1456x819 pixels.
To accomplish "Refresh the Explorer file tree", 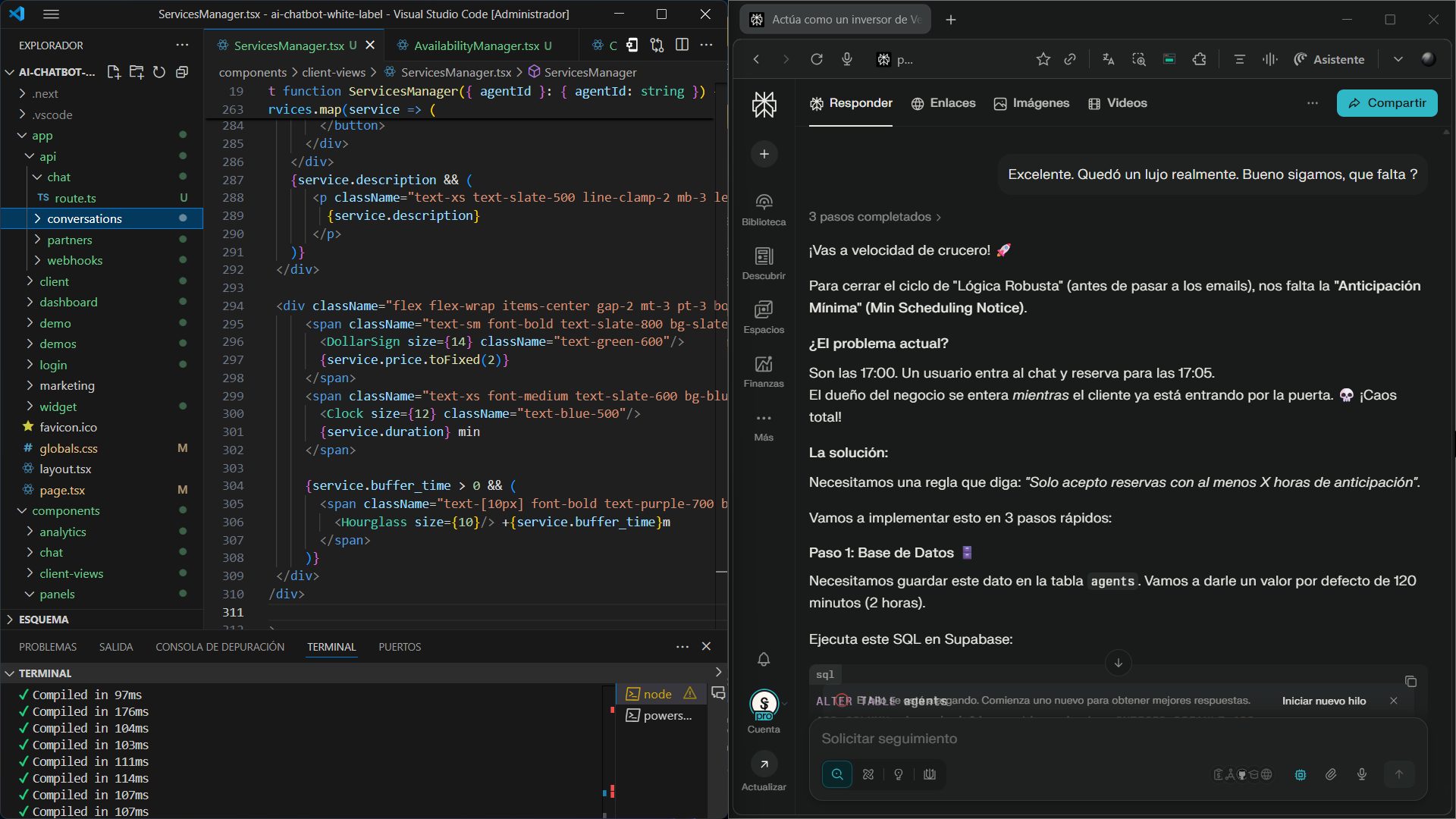I will pyautogui.click(x=159, y=72).
